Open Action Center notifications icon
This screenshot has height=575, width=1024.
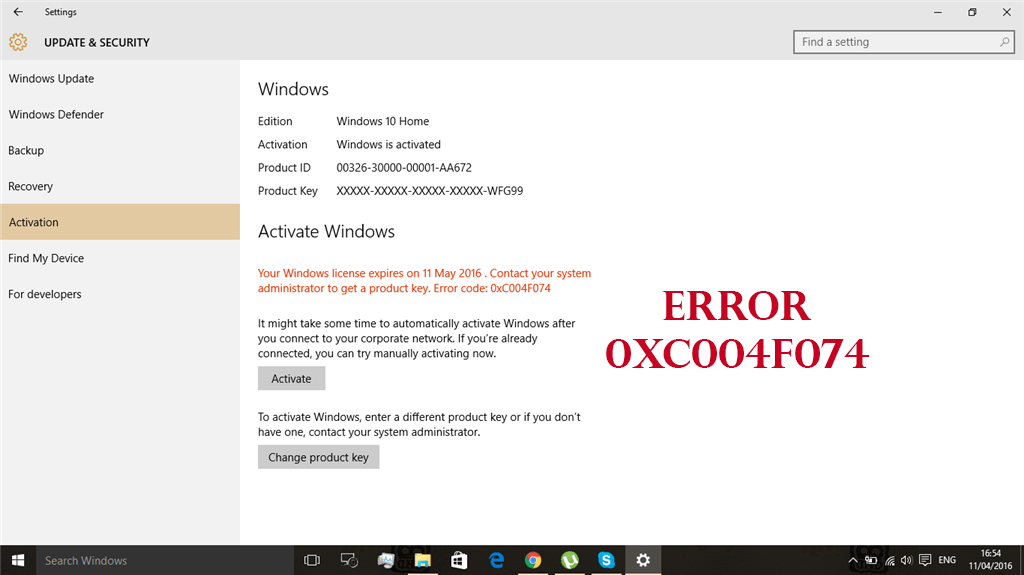coord(926,560)
